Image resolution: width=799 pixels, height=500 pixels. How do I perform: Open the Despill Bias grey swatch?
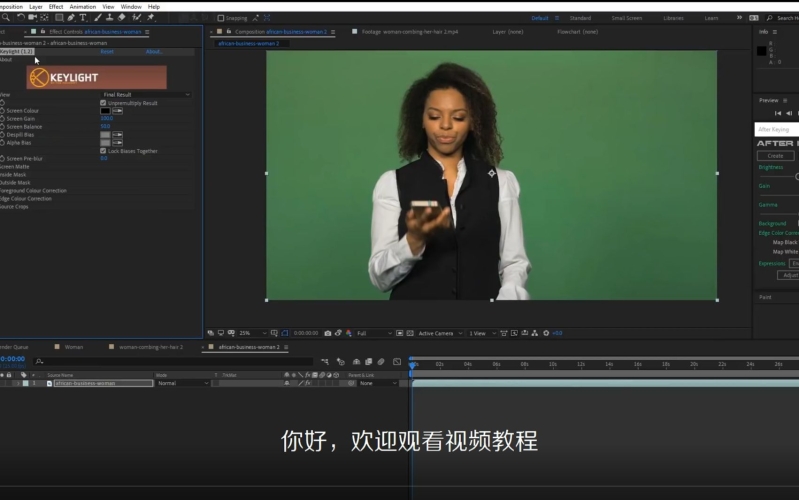tap(105, 135)
